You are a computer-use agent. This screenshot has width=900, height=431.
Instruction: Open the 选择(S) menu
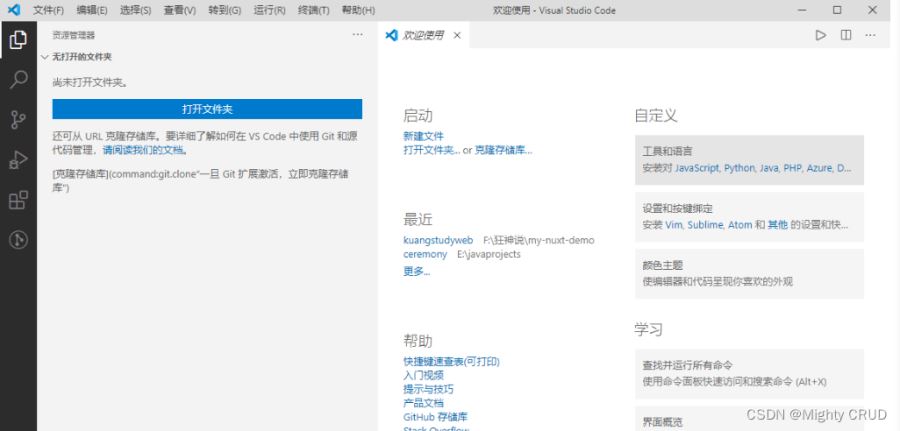[x=135, y=10]
